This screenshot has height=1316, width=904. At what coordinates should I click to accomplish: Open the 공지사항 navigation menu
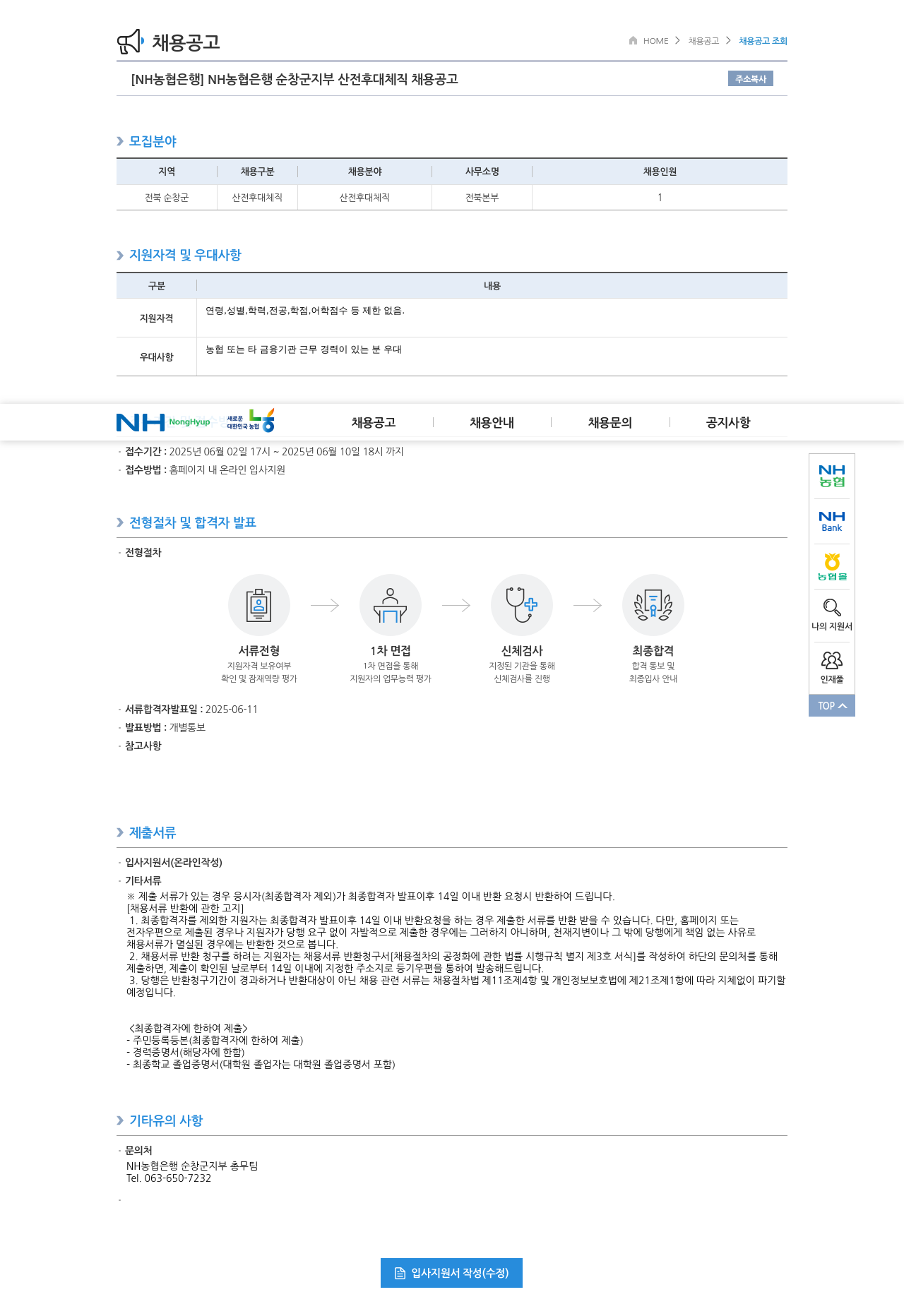click(728, 422)
